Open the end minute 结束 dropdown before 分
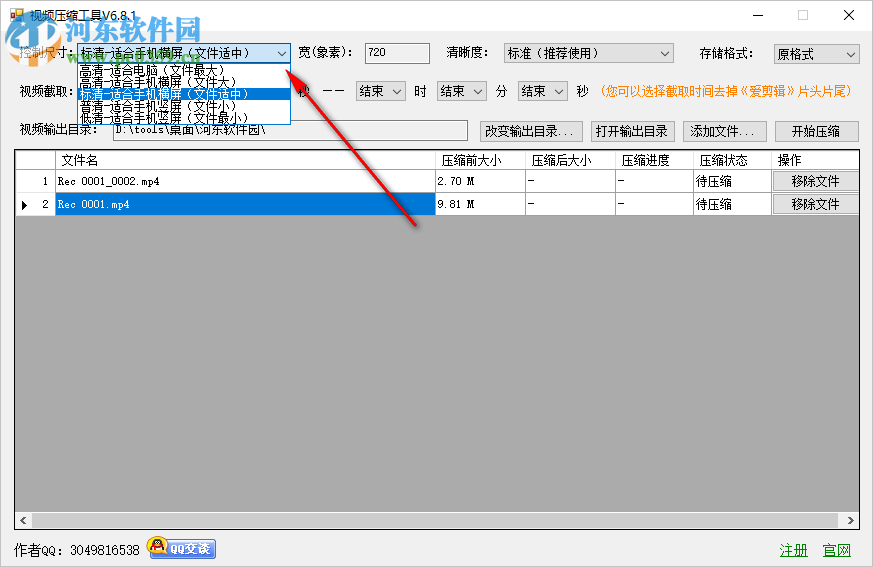Viewport: 873px width, 567px height. [462, 91]
